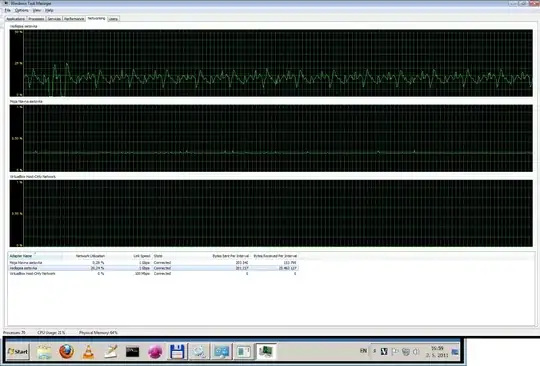Image resolution: width=540 pixels, height=366 pixels.
Task: Sort by State column header
Action: (x=179, y=256)
